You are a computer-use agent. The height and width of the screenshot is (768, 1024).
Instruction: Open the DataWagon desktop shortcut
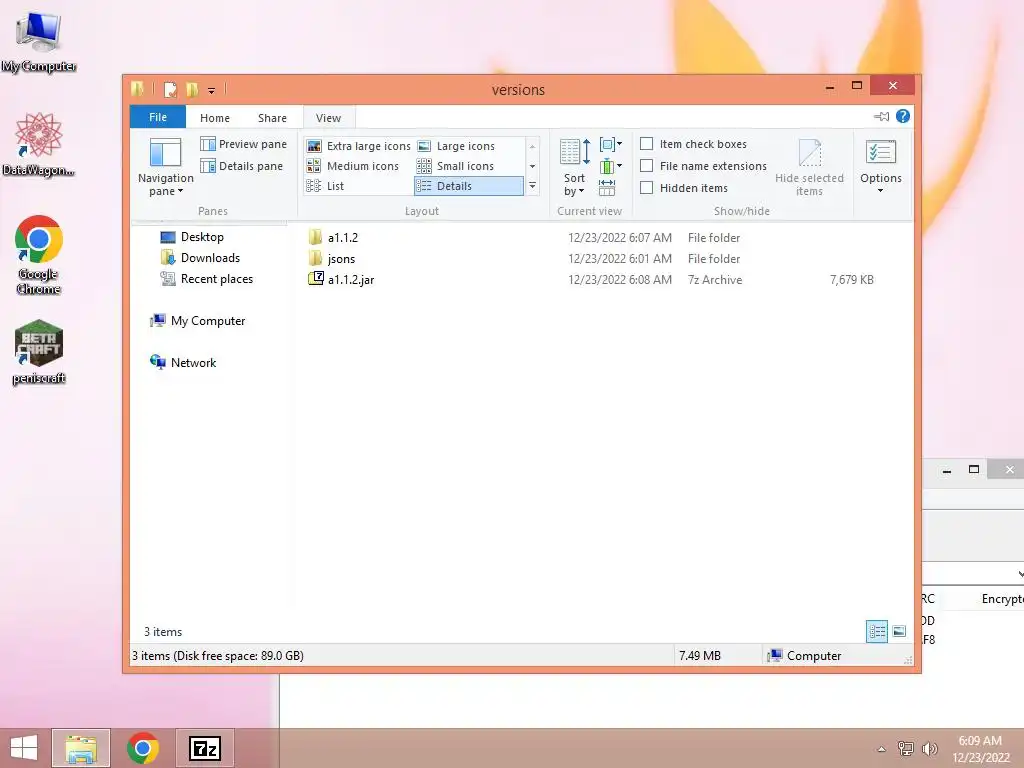click(x=39, y=145)
